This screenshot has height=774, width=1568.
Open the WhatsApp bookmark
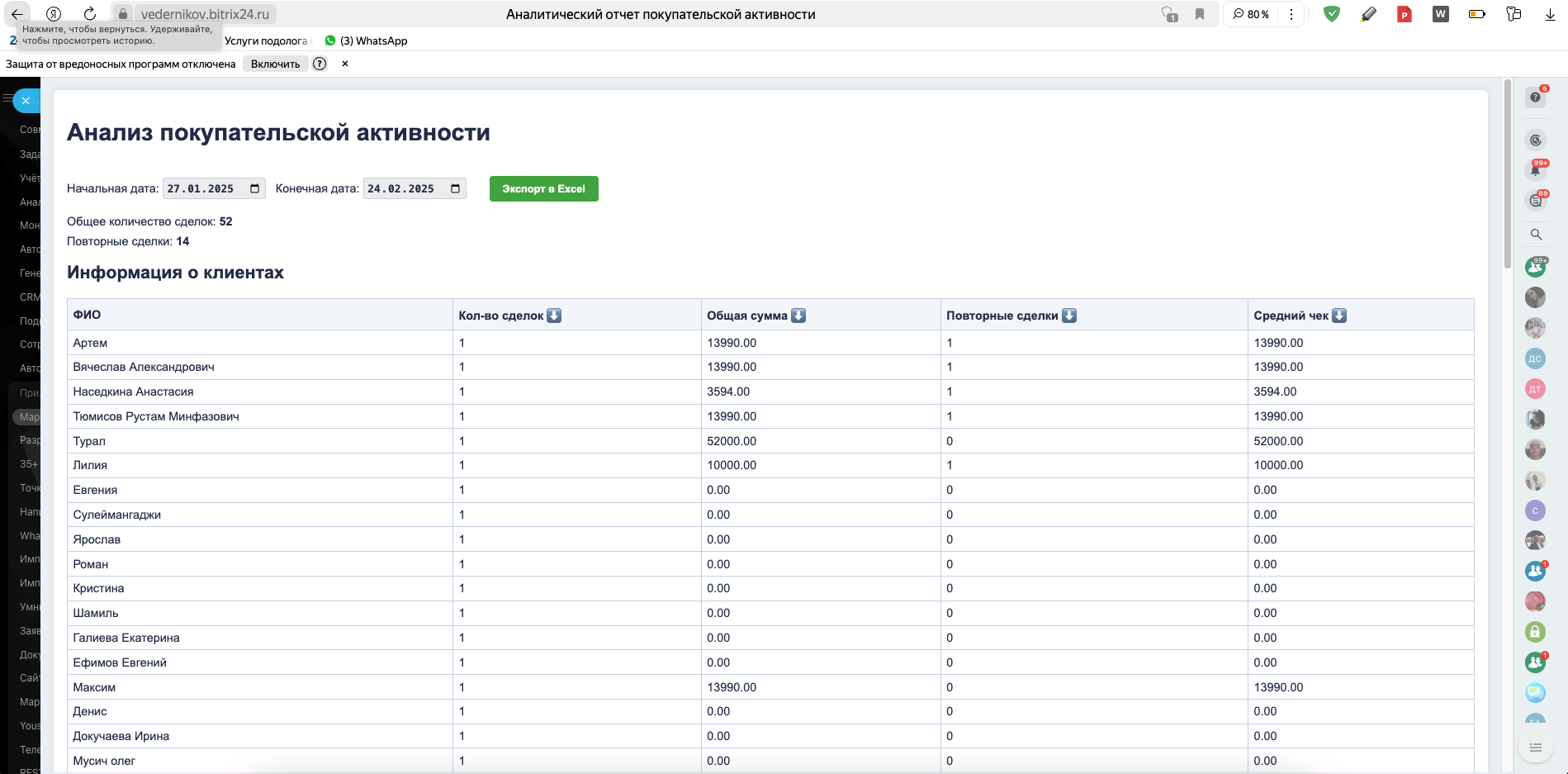tap(366, 40)
